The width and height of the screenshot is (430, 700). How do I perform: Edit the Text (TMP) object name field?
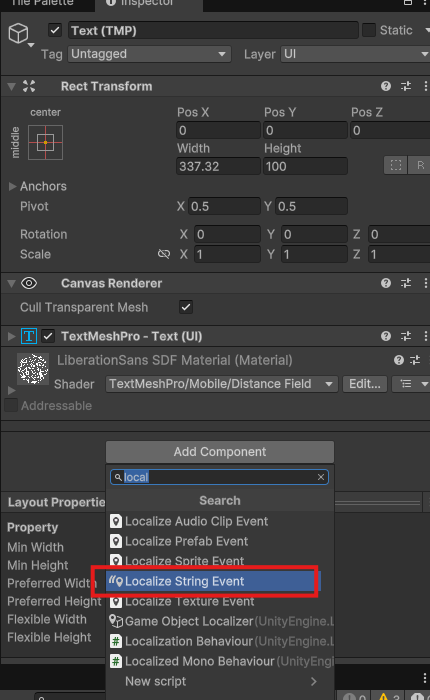click(213, 30)
